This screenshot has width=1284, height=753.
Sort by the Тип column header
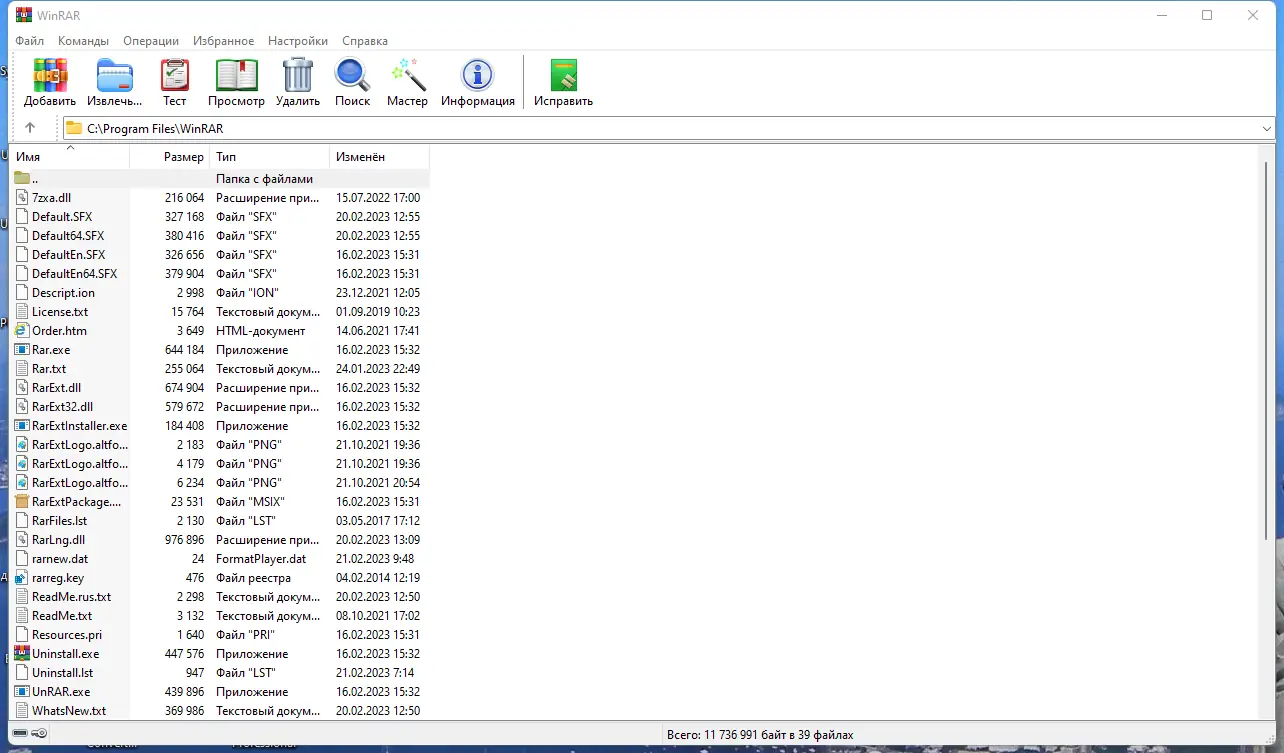coord(270,157)
